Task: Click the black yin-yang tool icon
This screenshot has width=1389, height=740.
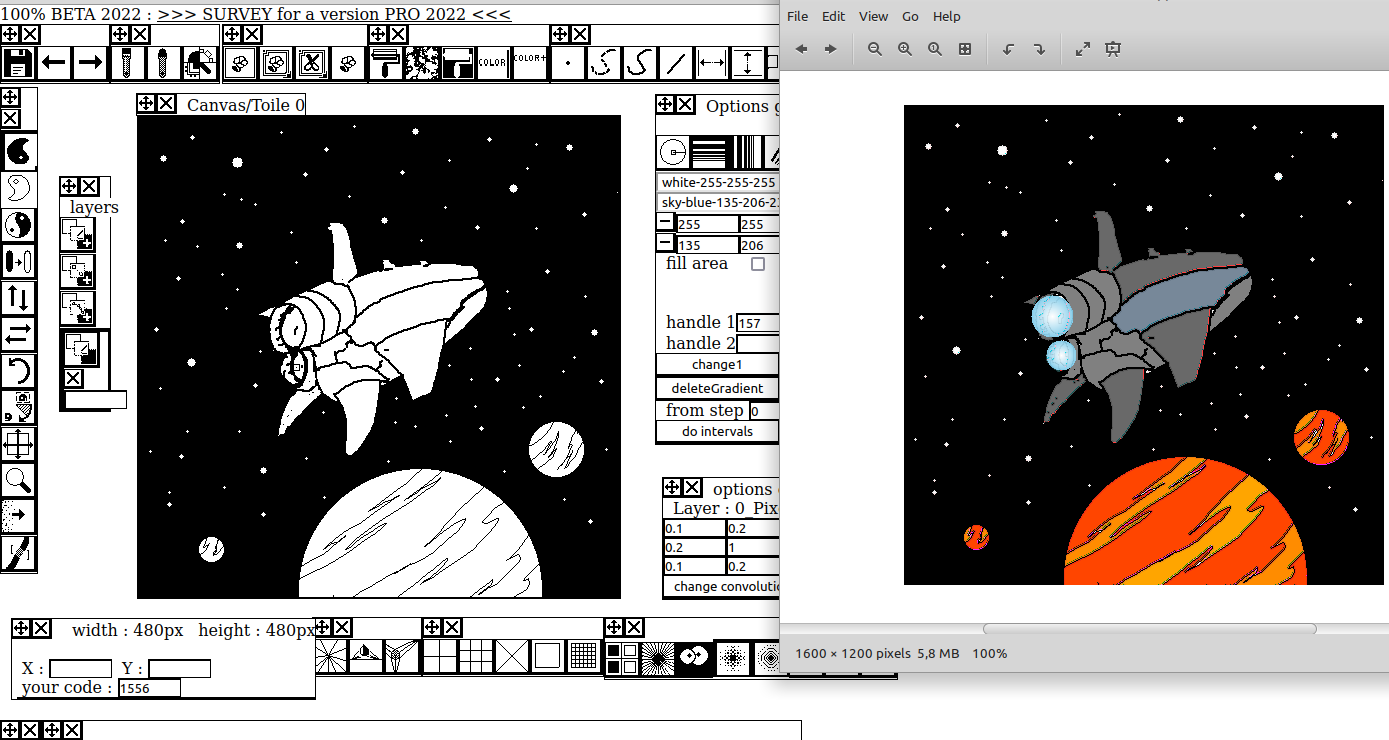Action: click(x=18, y=152)
